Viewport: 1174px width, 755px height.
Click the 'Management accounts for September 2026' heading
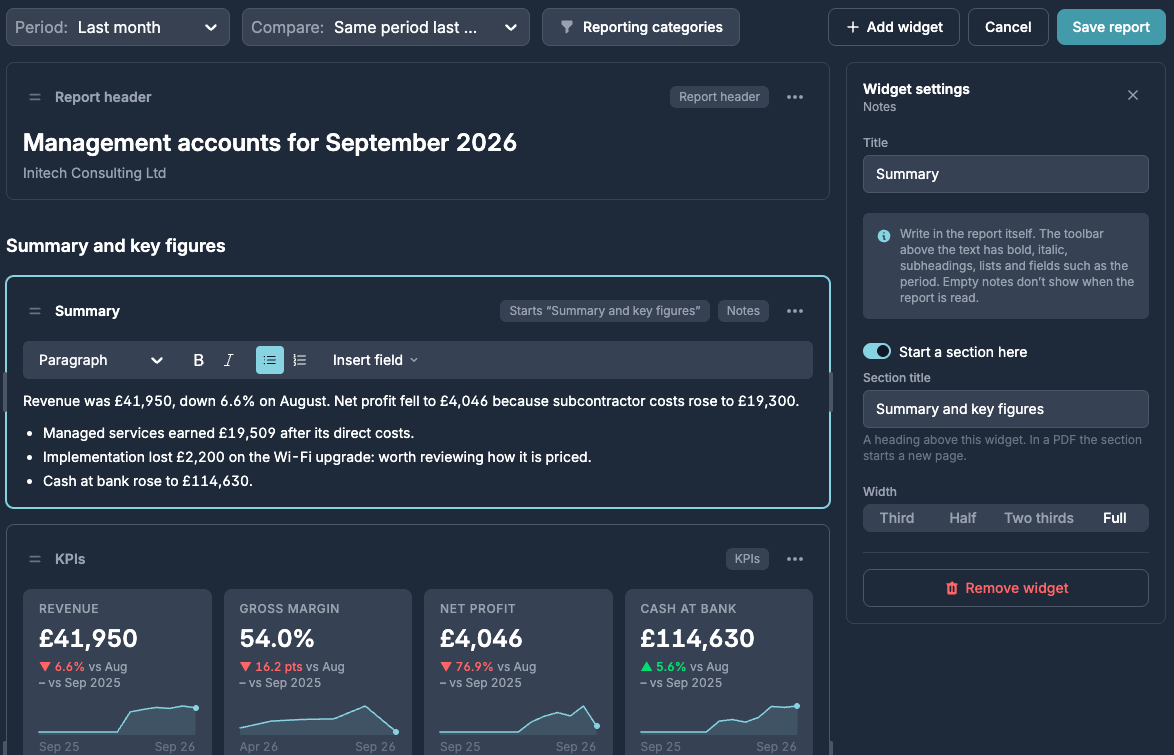(x=270, y=142)
